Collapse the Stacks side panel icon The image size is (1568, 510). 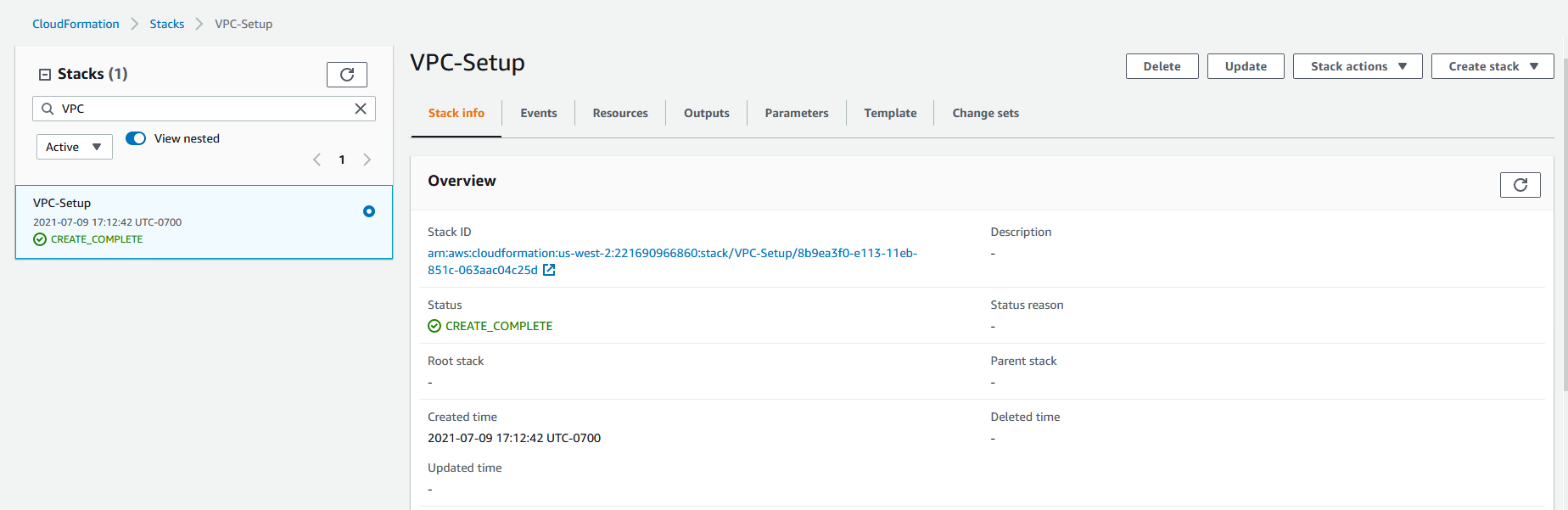pos(45,75)
